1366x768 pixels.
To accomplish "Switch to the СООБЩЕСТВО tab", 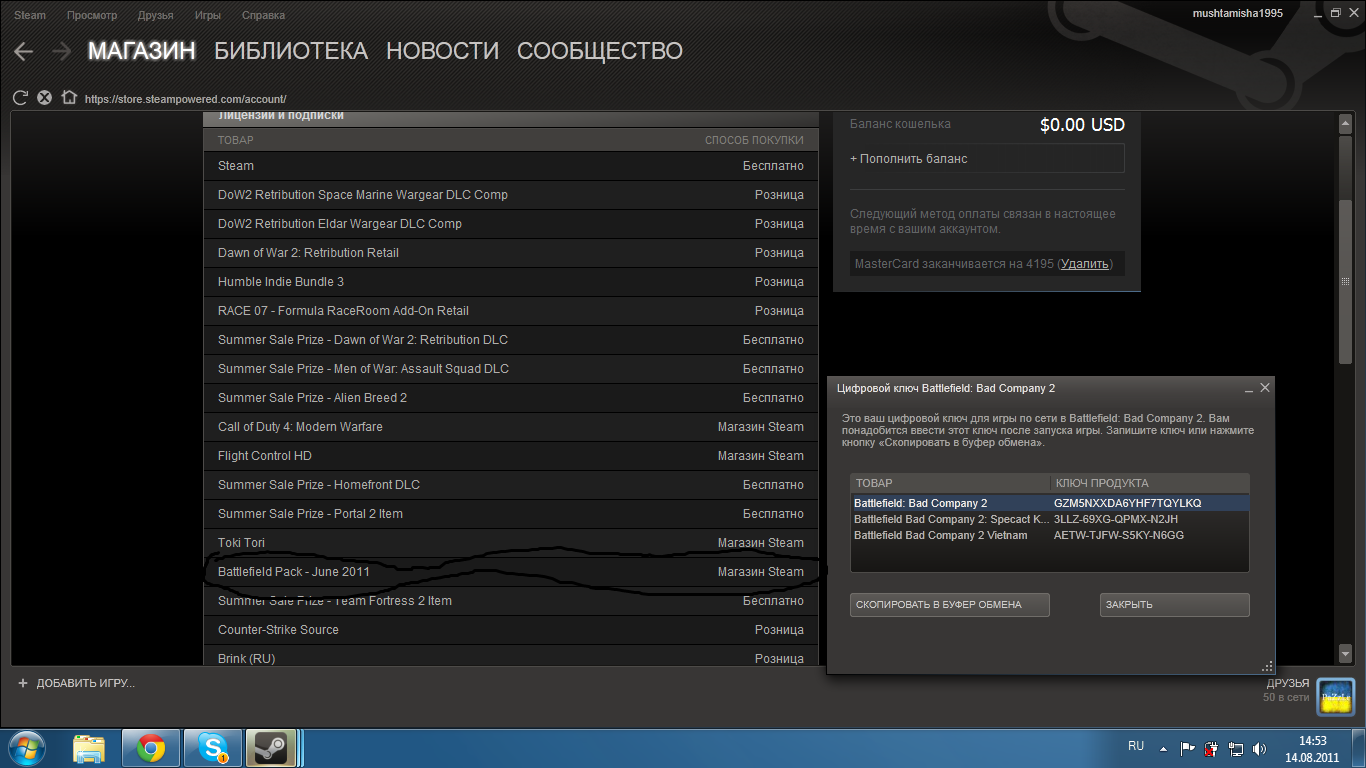I will pos(600,51).
